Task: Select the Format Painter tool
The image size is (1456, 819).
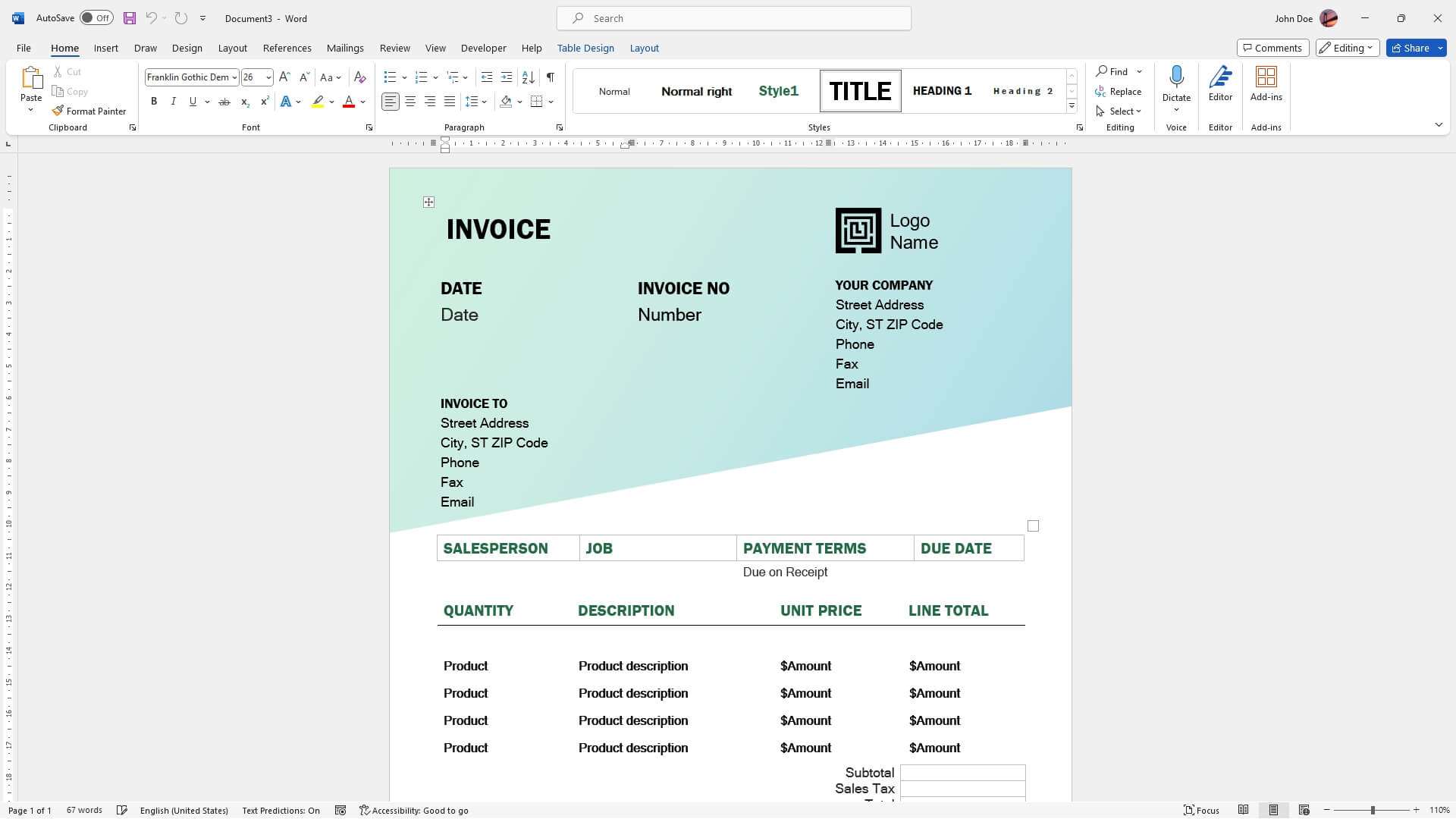Action: pos(89,111)
